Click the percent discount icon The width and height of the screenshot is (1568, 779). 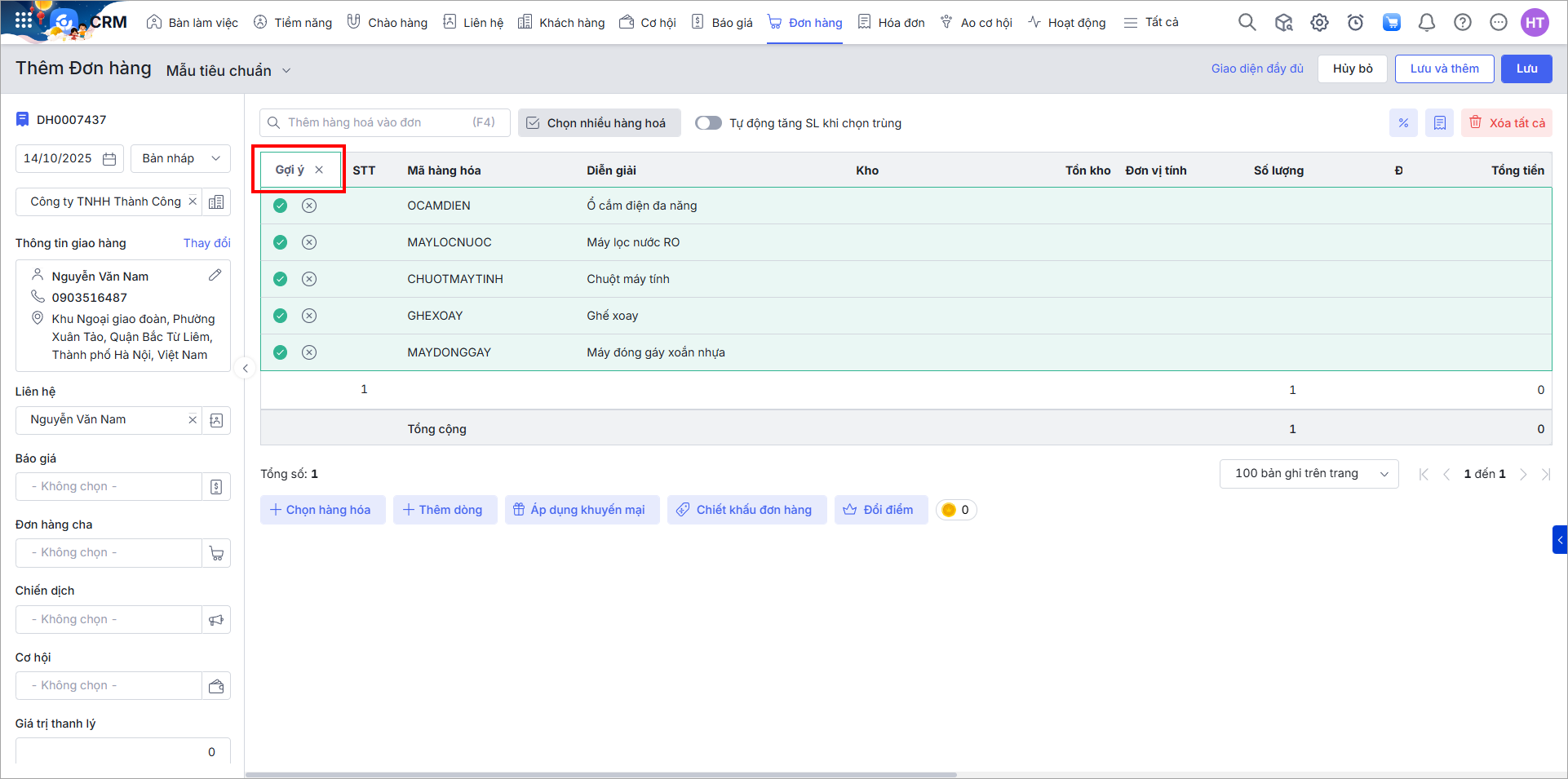click(x=1403, y=123)
